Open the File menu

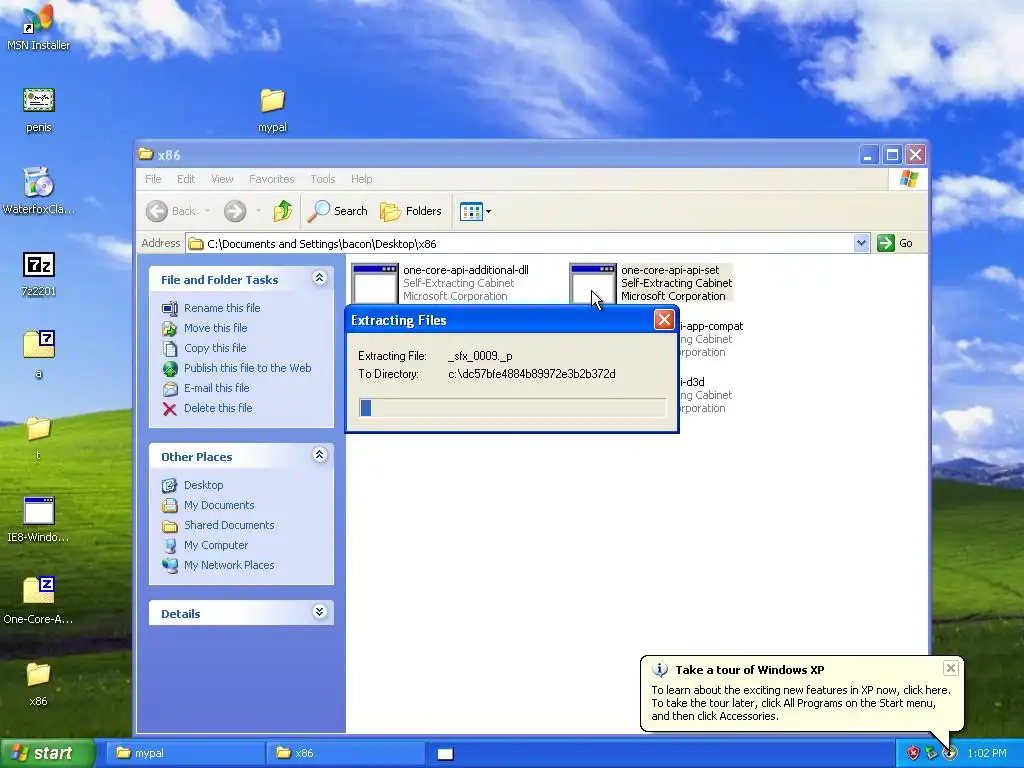[x=153, y=179]
